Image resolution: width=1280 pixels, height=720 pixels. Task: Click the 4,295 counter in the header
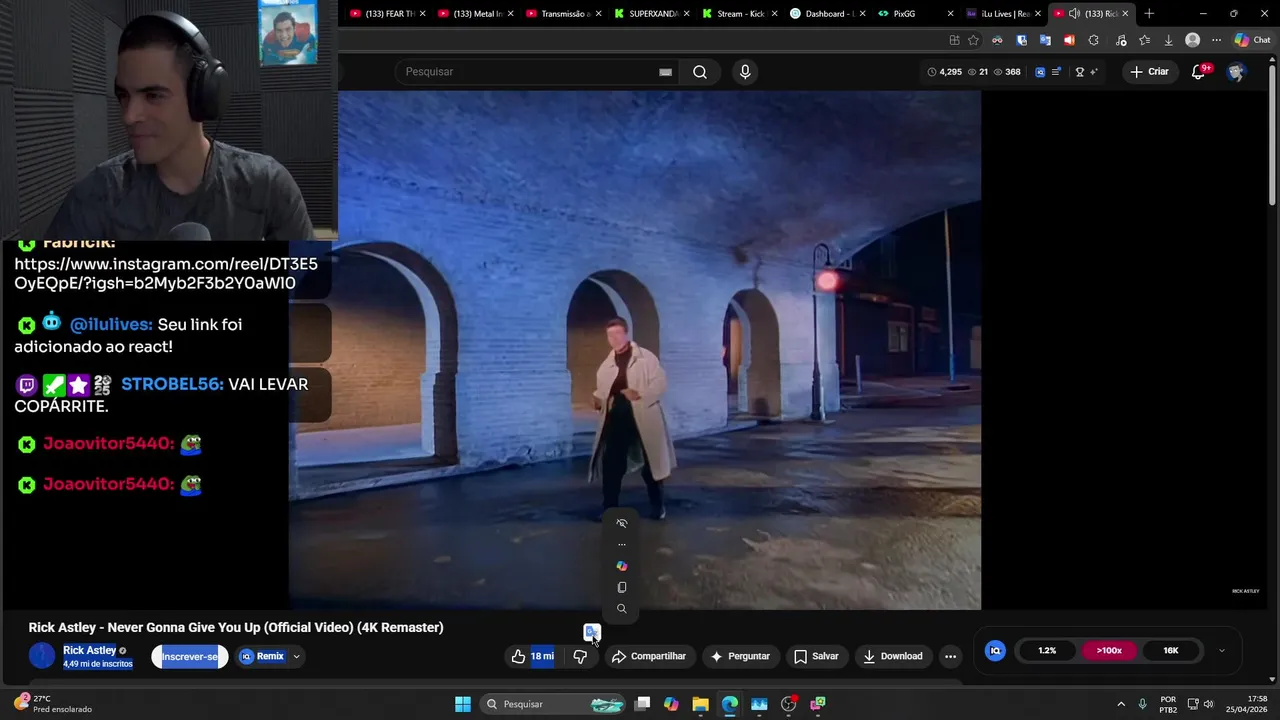[x=945, y=72]
